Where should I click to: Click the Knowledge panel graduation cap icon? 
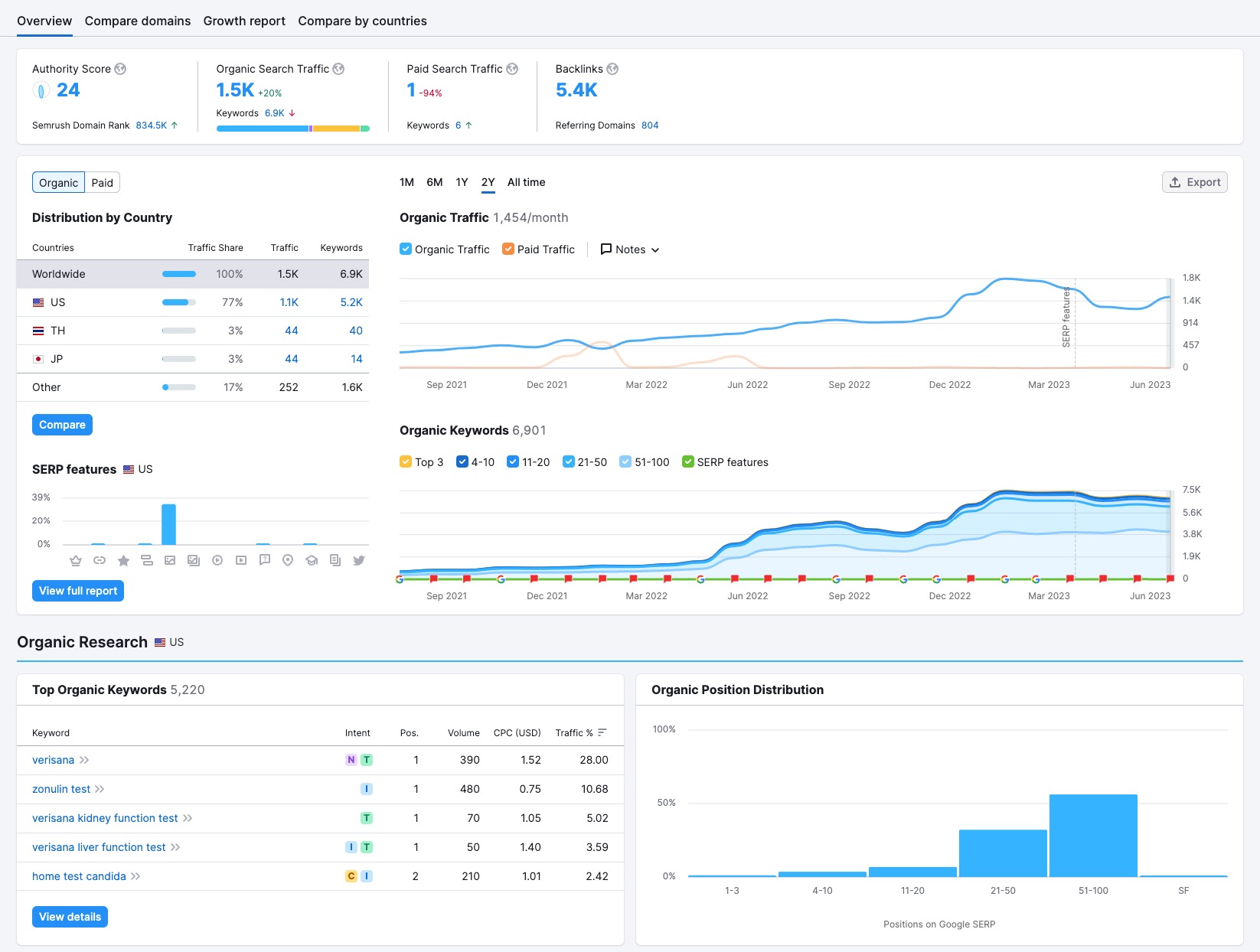[x=312, y=560]
